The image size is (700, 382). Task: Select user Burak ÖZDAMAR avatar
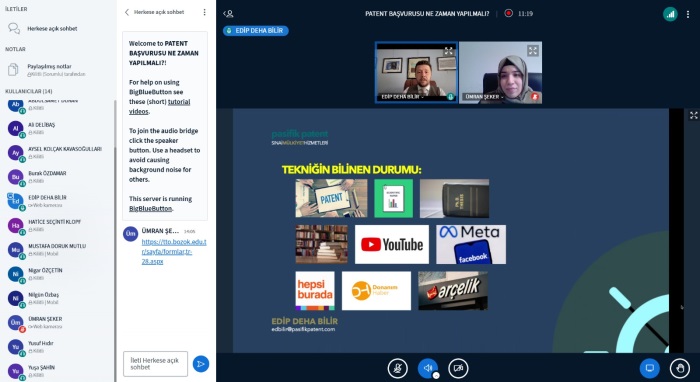tap(16, 177)
